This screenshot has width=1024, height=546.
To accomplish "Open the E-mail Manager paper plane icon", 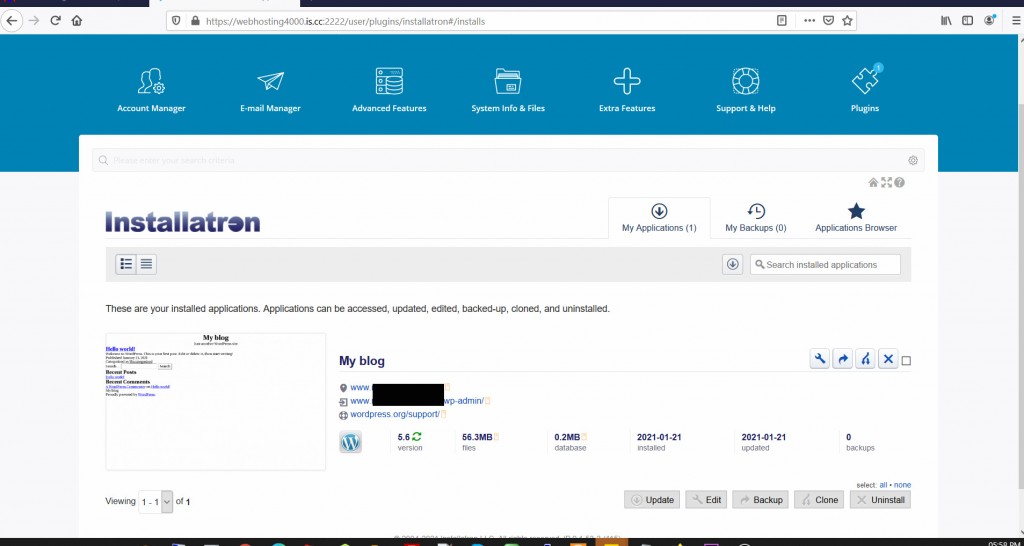I will (270, 82).
